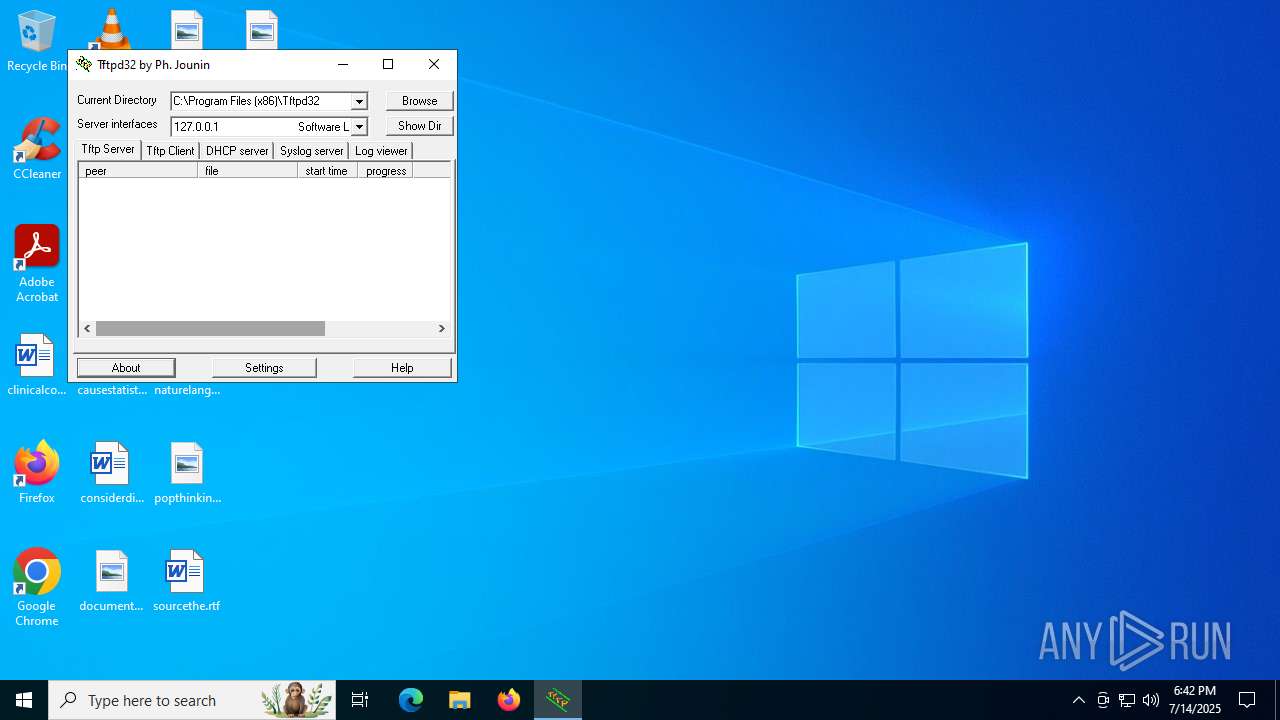Click the start time column header
The height and width of the screenshot is (720, 1280).
[327, 171]
